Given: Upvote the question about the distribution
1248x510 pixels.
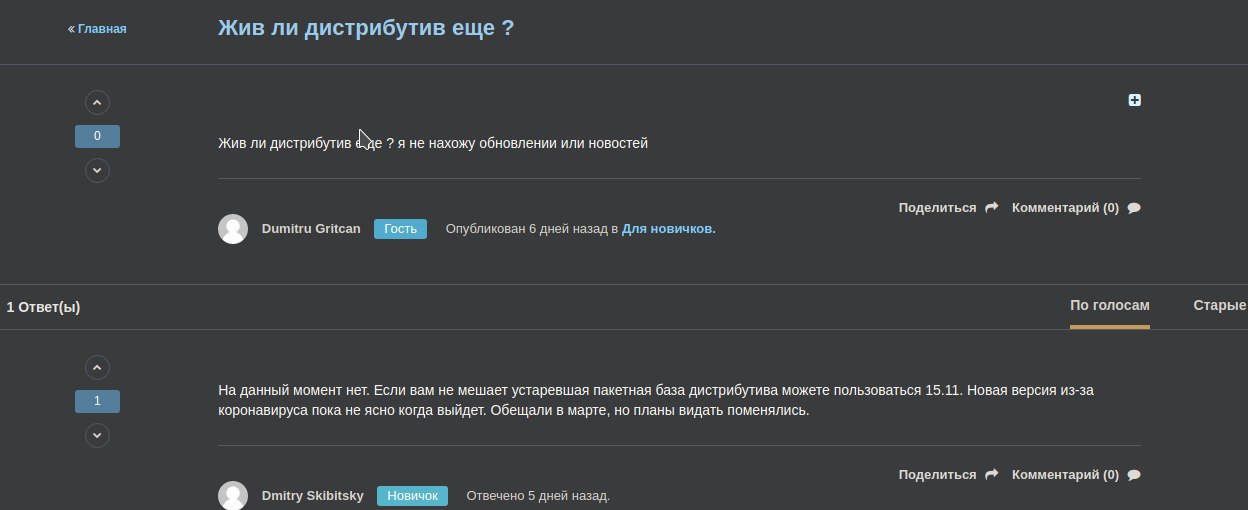Looking at the screenshot, I should [97, 102].
